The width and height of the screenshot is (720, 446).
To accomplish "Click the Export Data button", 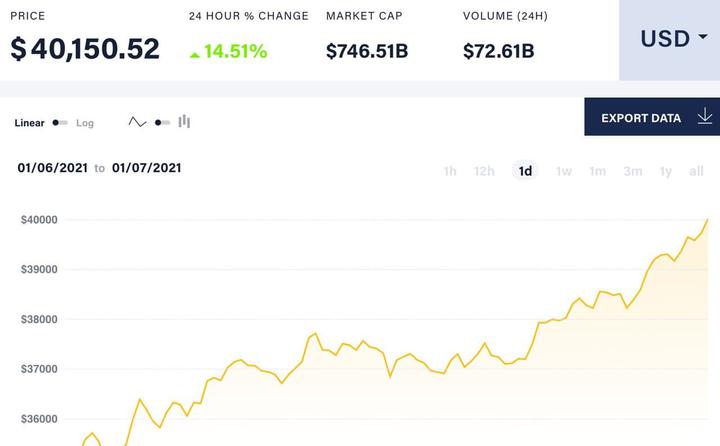I will coord(652,117).
